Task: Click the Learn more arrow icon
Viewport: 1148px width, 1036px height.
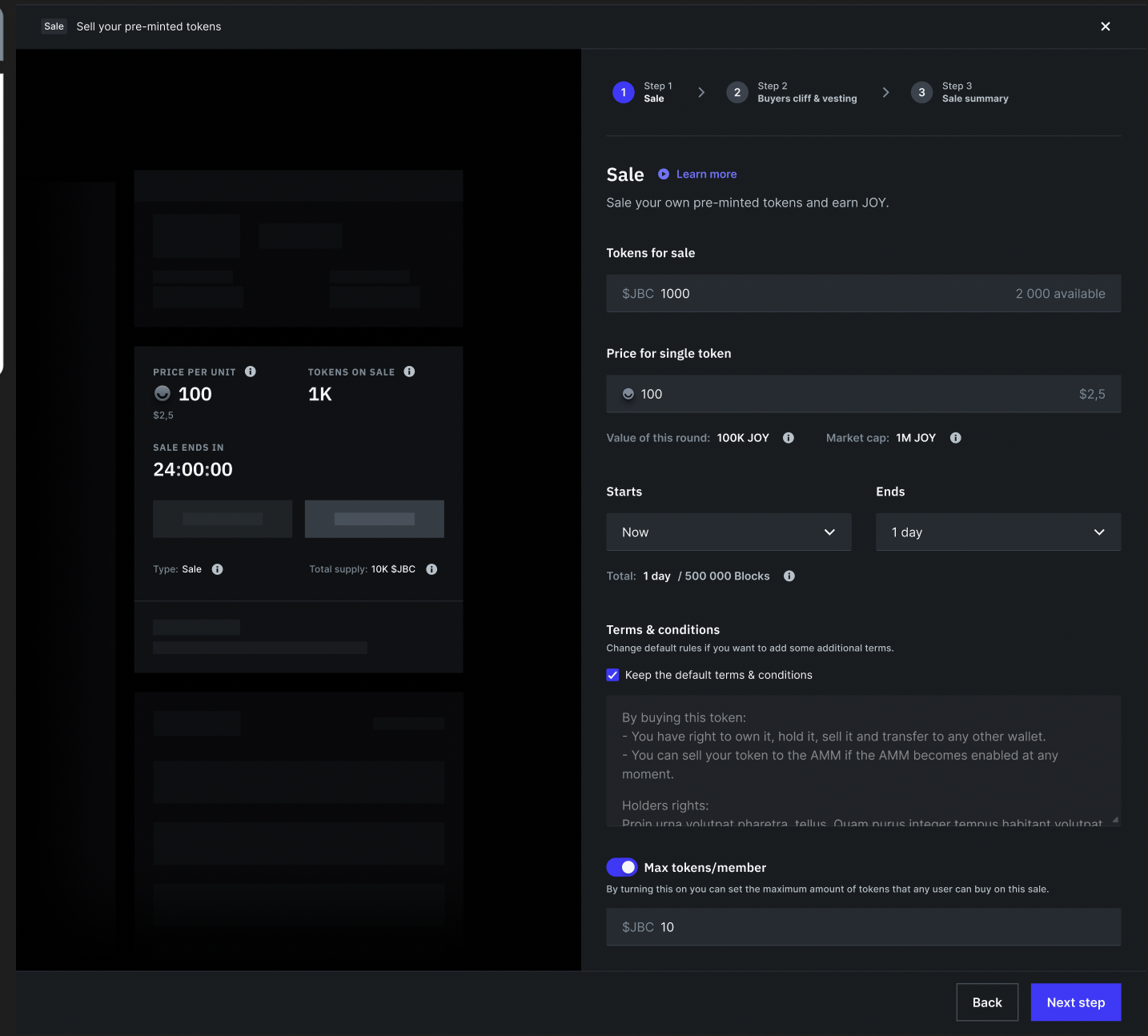Action: tap(663, 174)
